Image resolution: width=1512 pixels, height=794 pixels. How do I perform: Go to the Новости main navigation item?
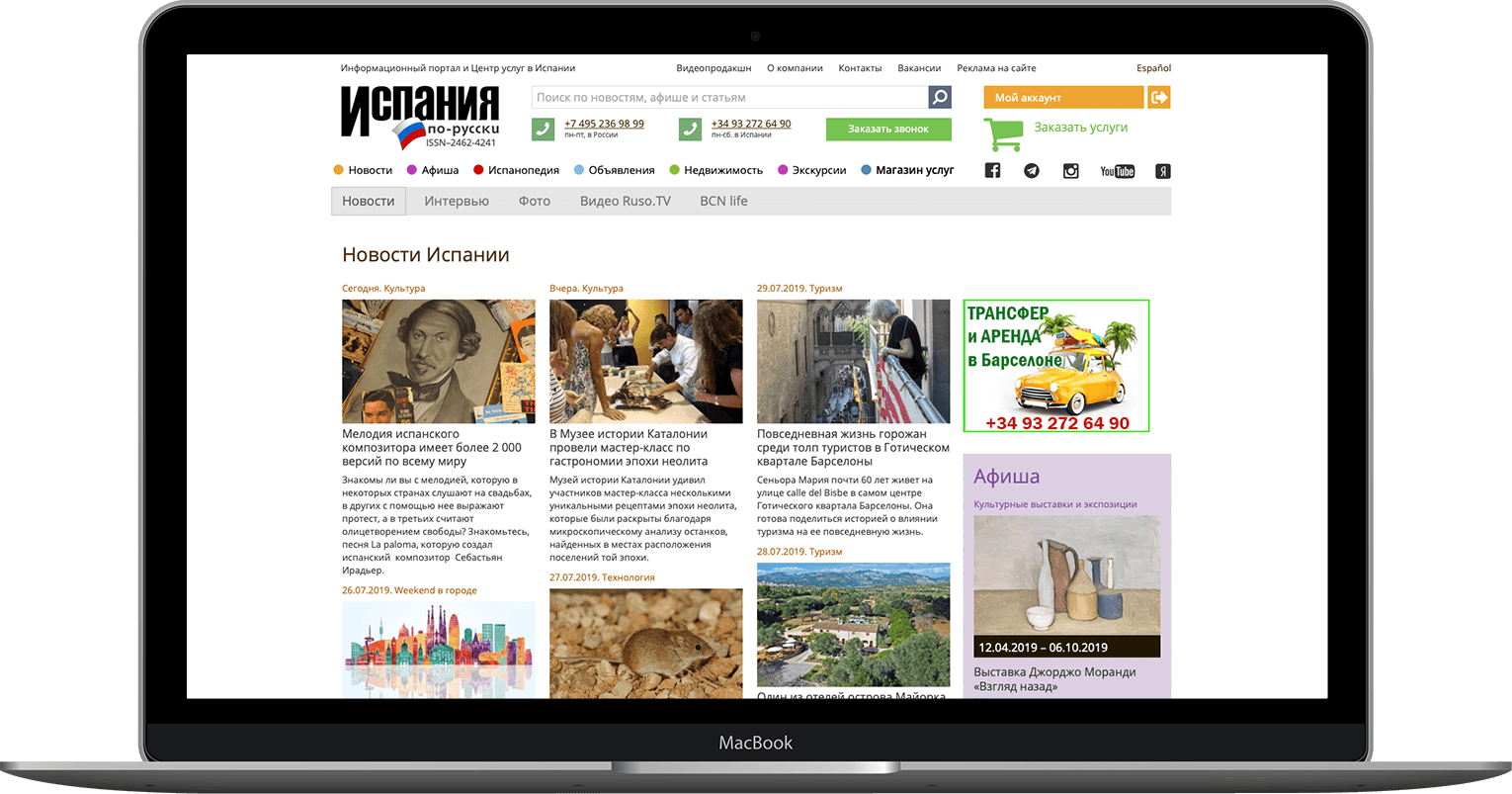pyautogui.click(x=364, y=170)
